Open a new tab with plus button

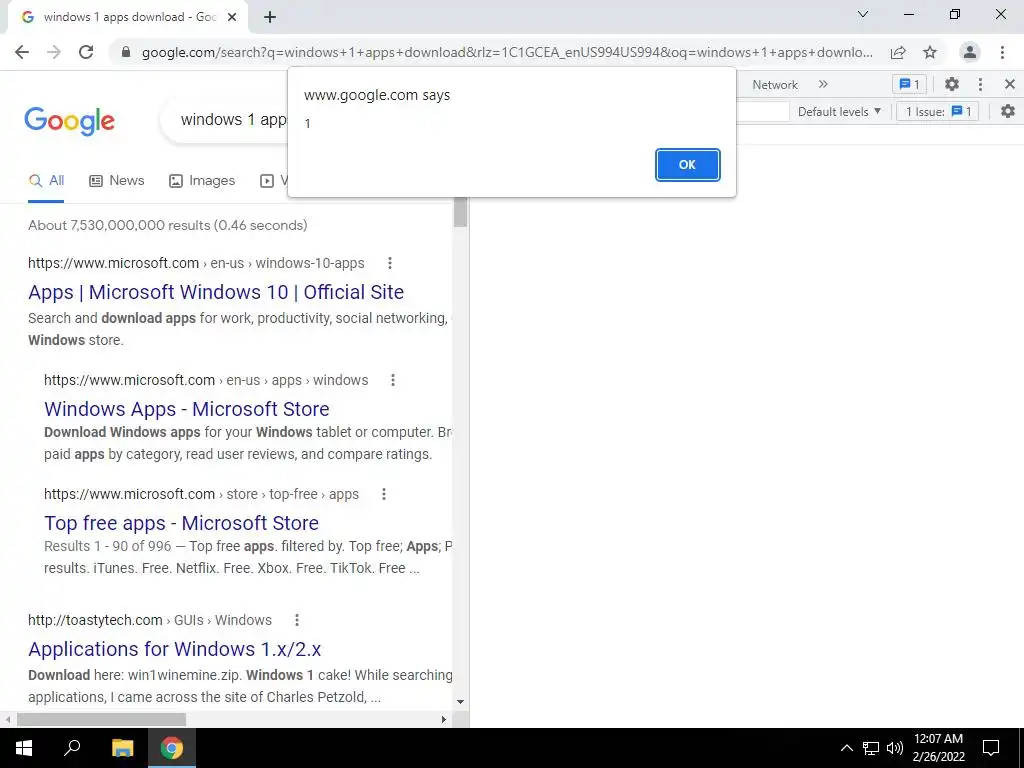[270, 17]
